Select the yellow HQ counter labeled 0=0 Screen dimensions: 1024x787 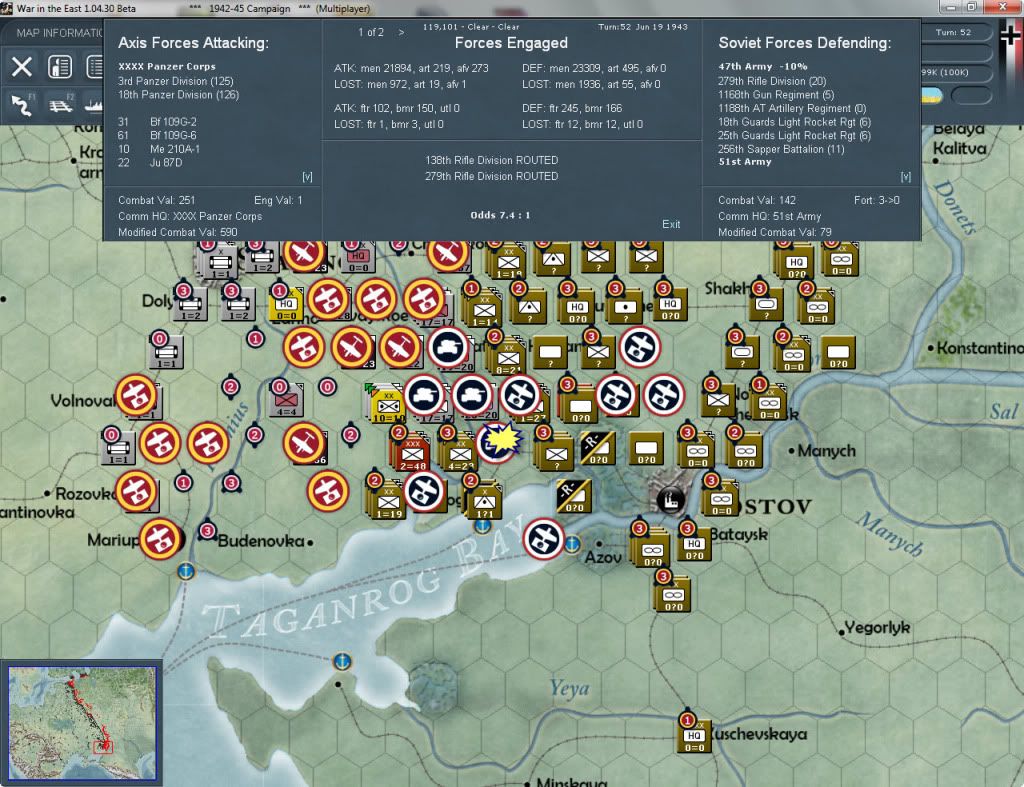click(286, 304)
